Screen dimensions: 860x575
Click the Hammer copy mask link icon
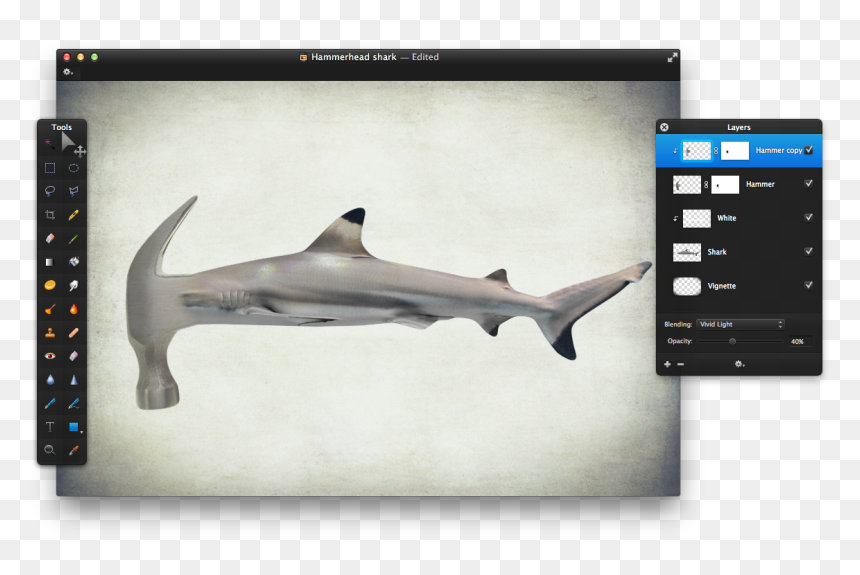(716, 150)
